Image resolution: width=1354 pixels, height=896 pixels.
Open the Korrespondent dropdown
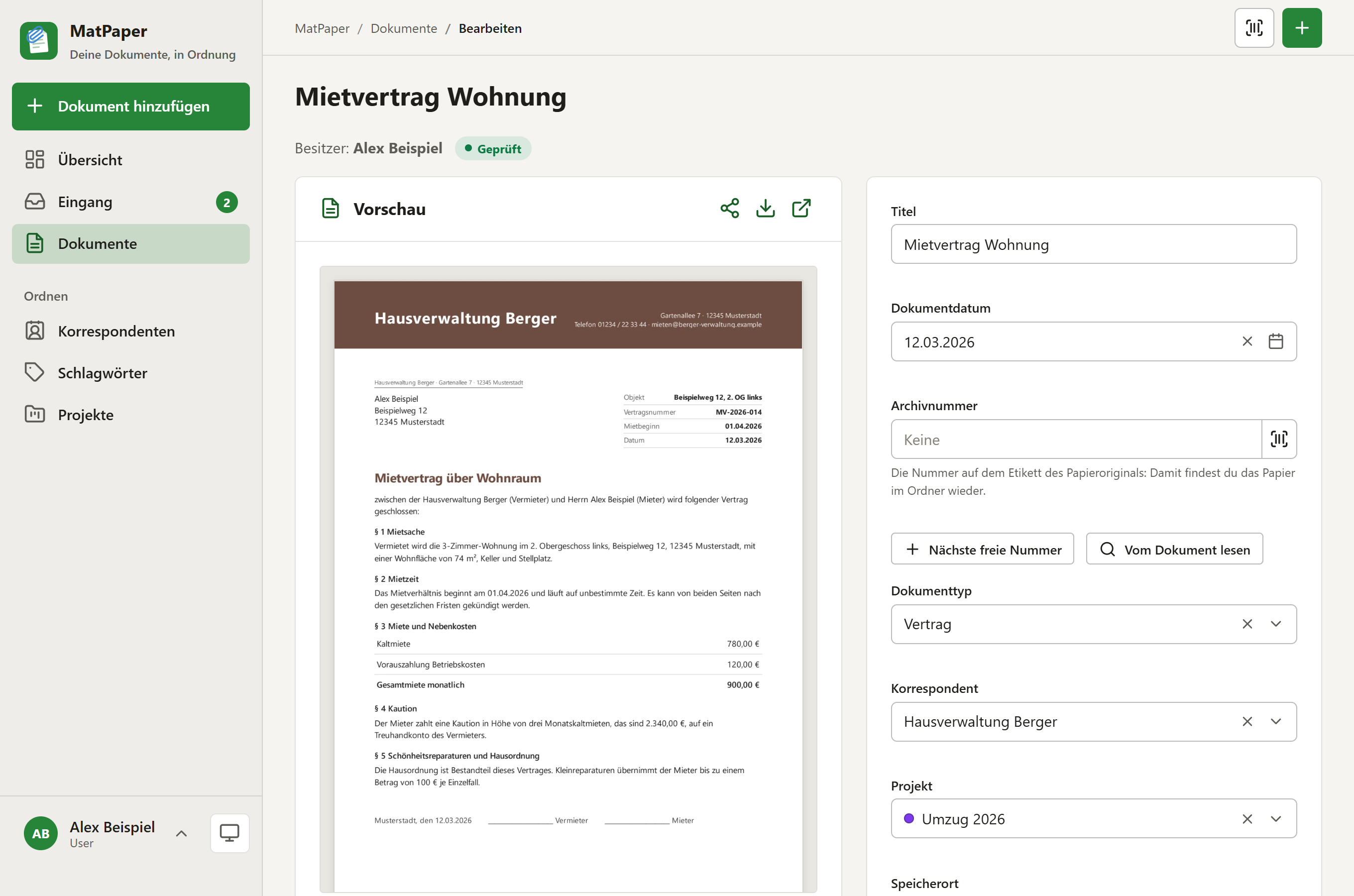pos(1276,722)
